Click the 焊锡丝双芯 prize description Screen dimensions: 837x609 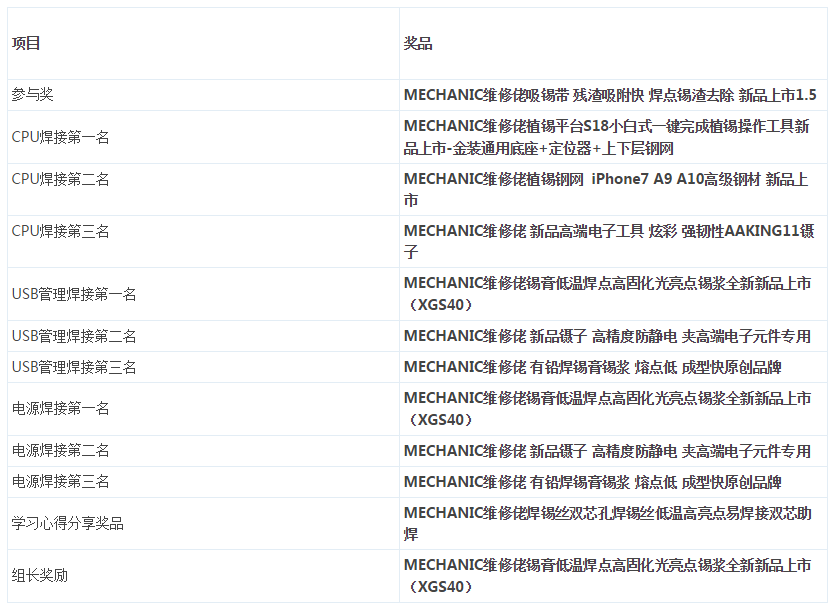tap(608, 524)
